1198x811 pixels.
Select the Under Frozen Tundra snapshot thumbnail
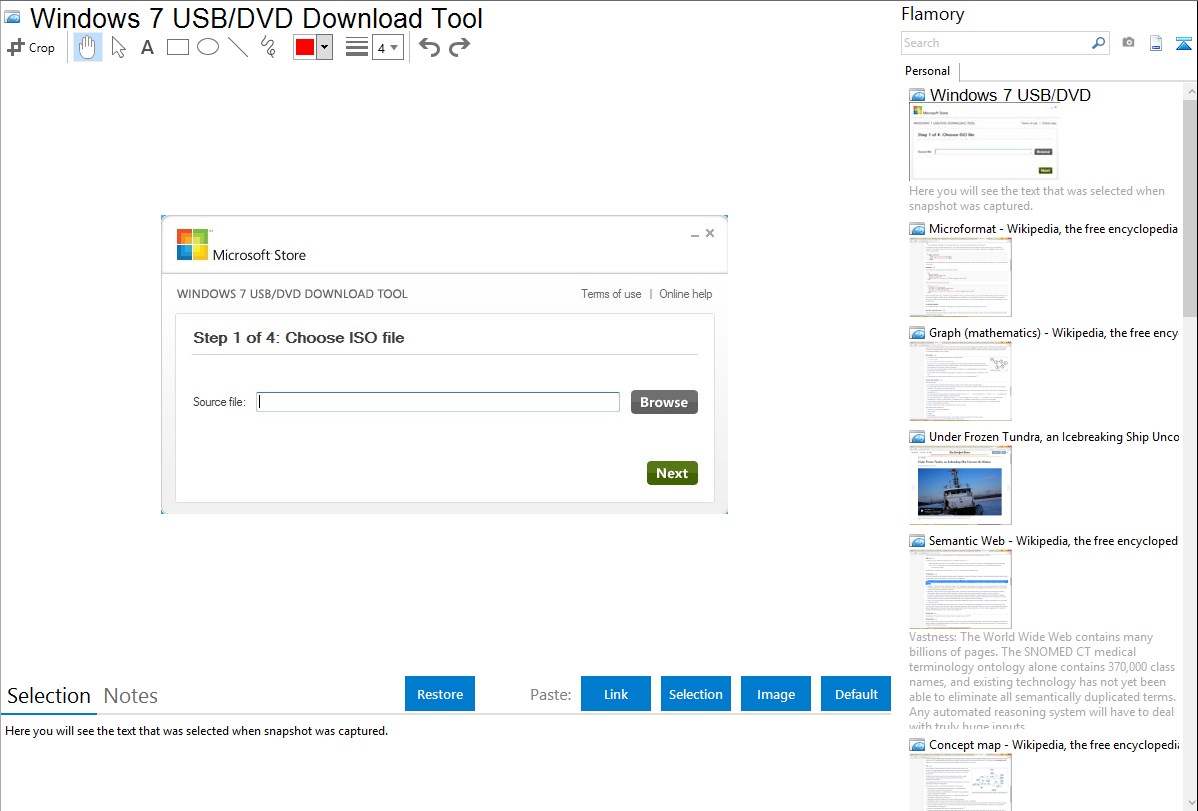coord(960,485)
